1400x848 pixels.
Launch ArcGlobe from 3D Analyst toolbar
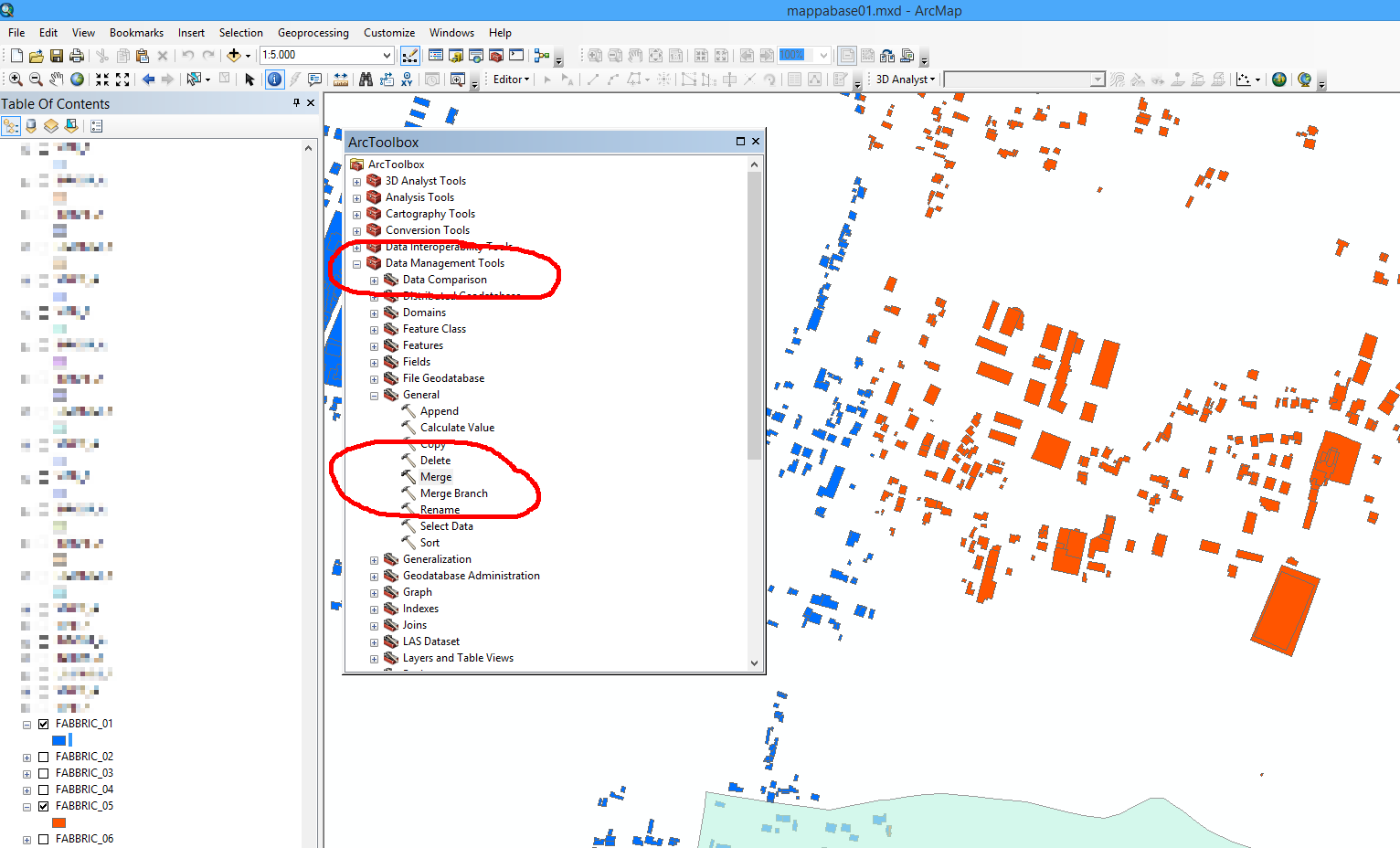coord(1305,79)
